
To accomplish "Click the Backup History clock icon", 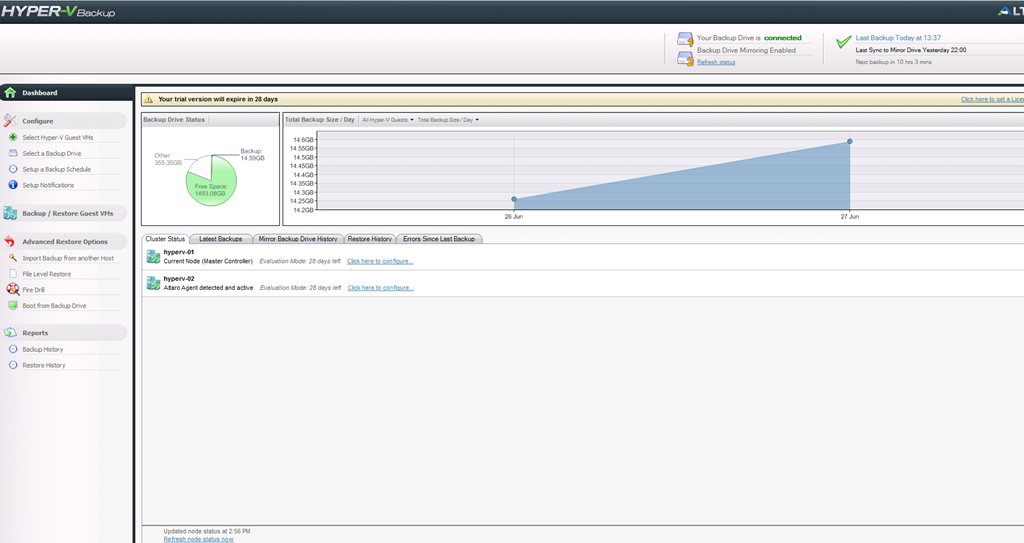I will [x=13, y=349].
